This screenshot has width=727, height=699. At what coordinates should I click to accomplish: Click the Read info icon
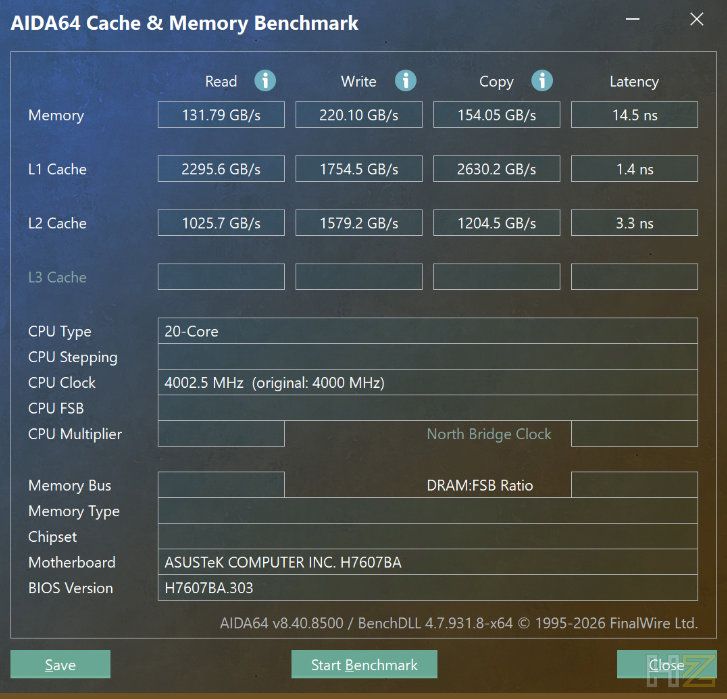(265, 81)
